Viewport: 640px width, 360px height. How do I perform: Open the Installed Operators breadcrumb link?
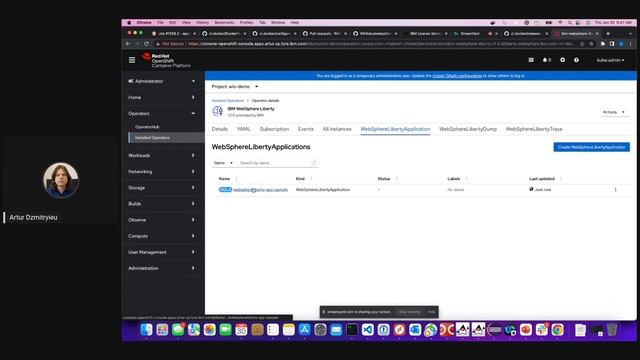(x=227, y=100)
